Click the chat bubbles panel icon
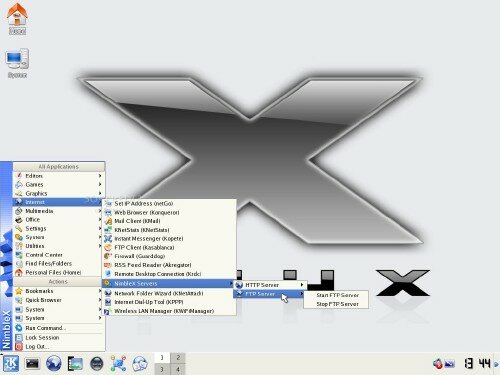Image resolution: width=500 pixels, height=375 pixels. click(x=140, y=363)
